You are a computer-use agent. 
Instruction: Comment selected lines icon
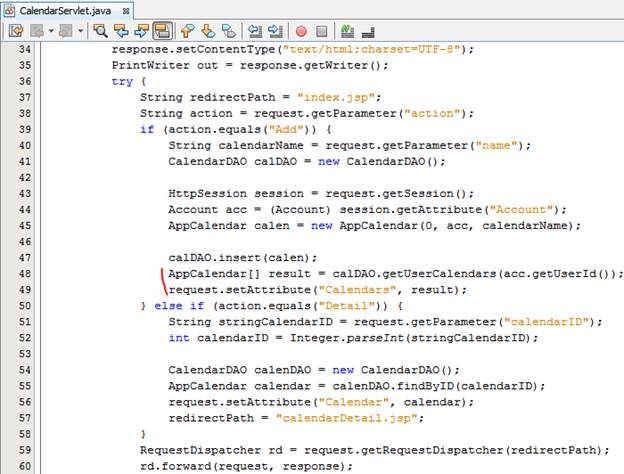tap(347, 31)
